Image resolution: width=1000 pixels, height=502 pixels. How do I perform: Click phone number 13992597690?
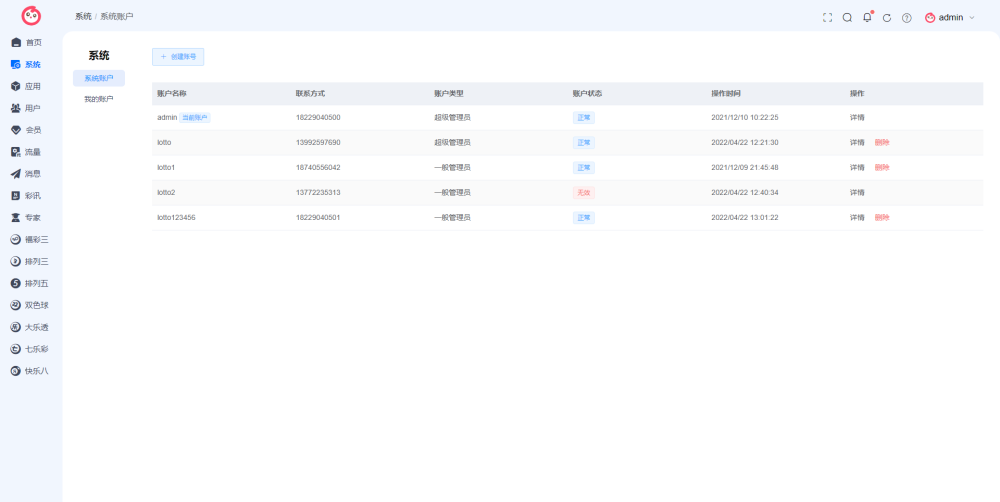[x=318, y=142]
